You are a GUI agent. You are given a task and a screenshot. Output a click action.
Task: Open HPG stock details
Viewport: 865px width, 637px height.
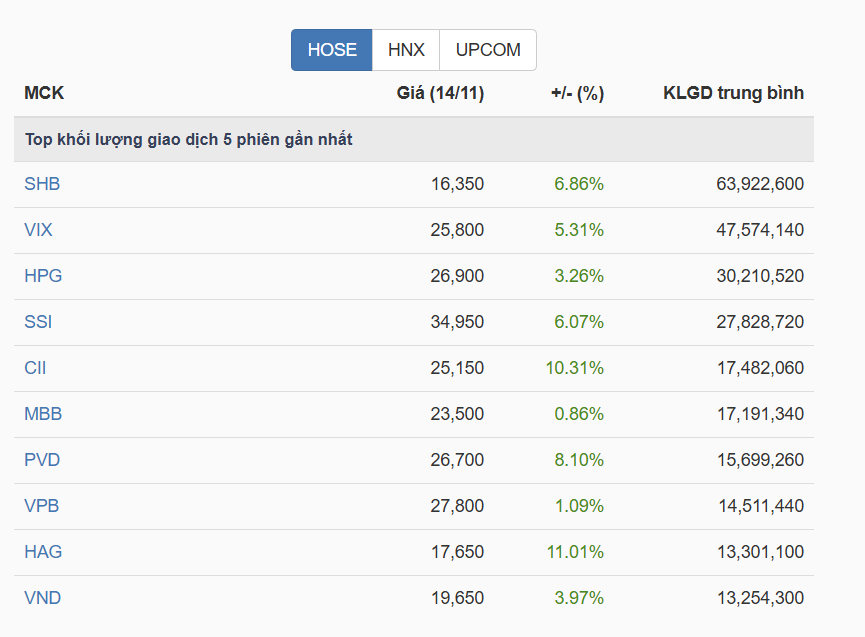click(x=43, y=276)
